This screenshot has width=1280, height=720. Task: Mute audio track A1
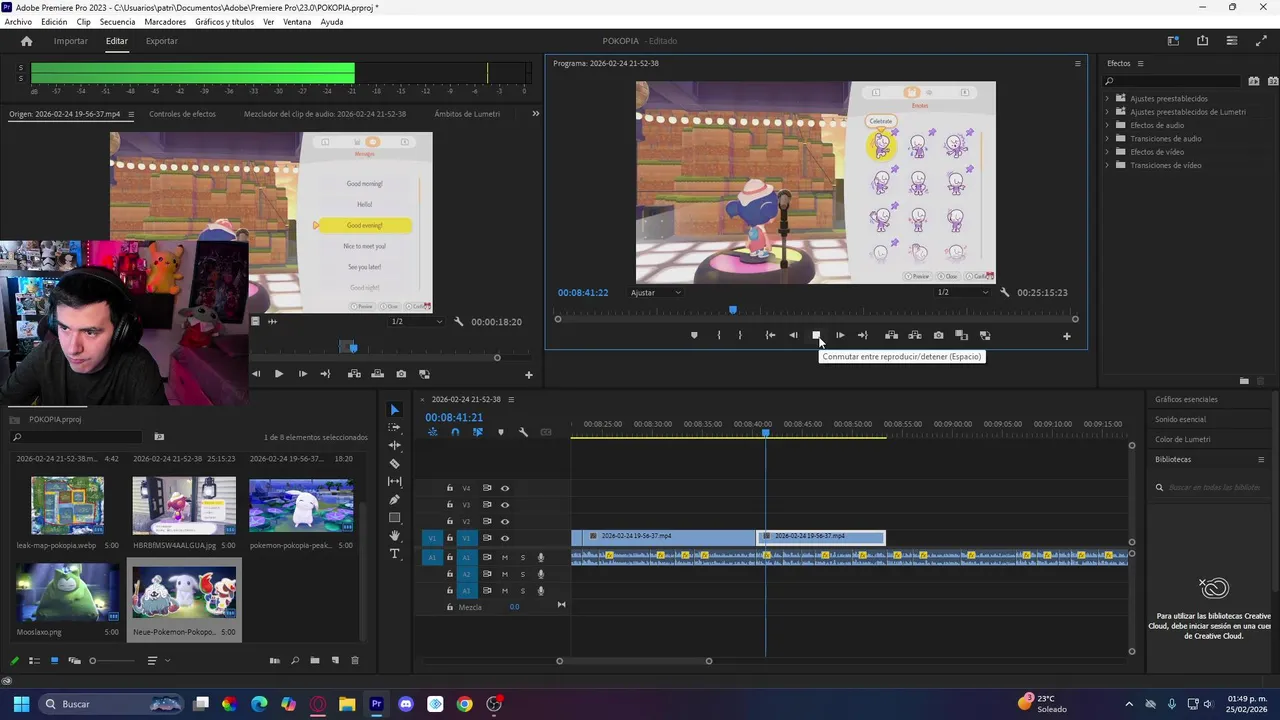[x=505, y=557]
